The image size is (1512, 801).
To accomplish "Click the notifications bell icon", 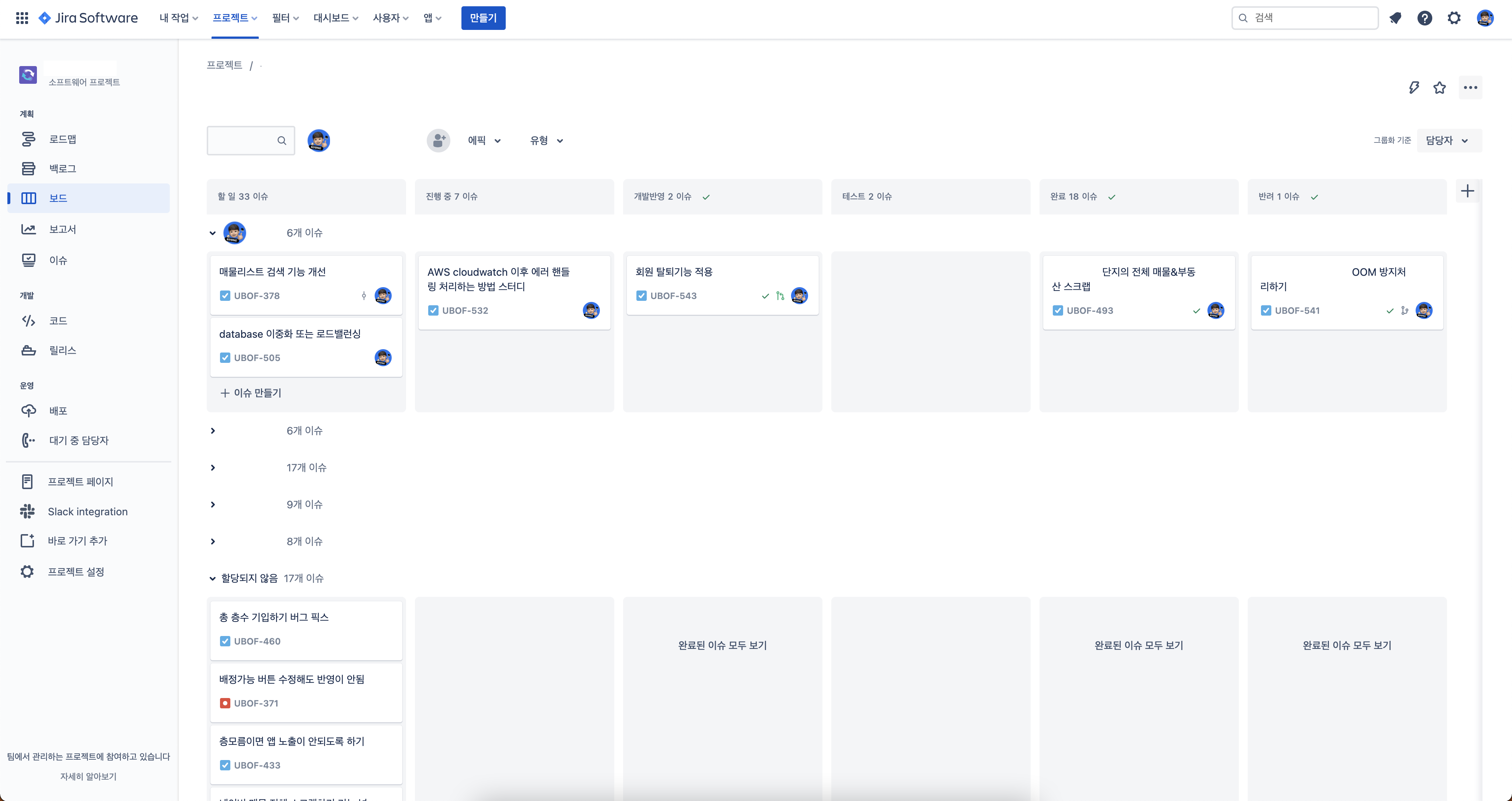I will 1396,18.
